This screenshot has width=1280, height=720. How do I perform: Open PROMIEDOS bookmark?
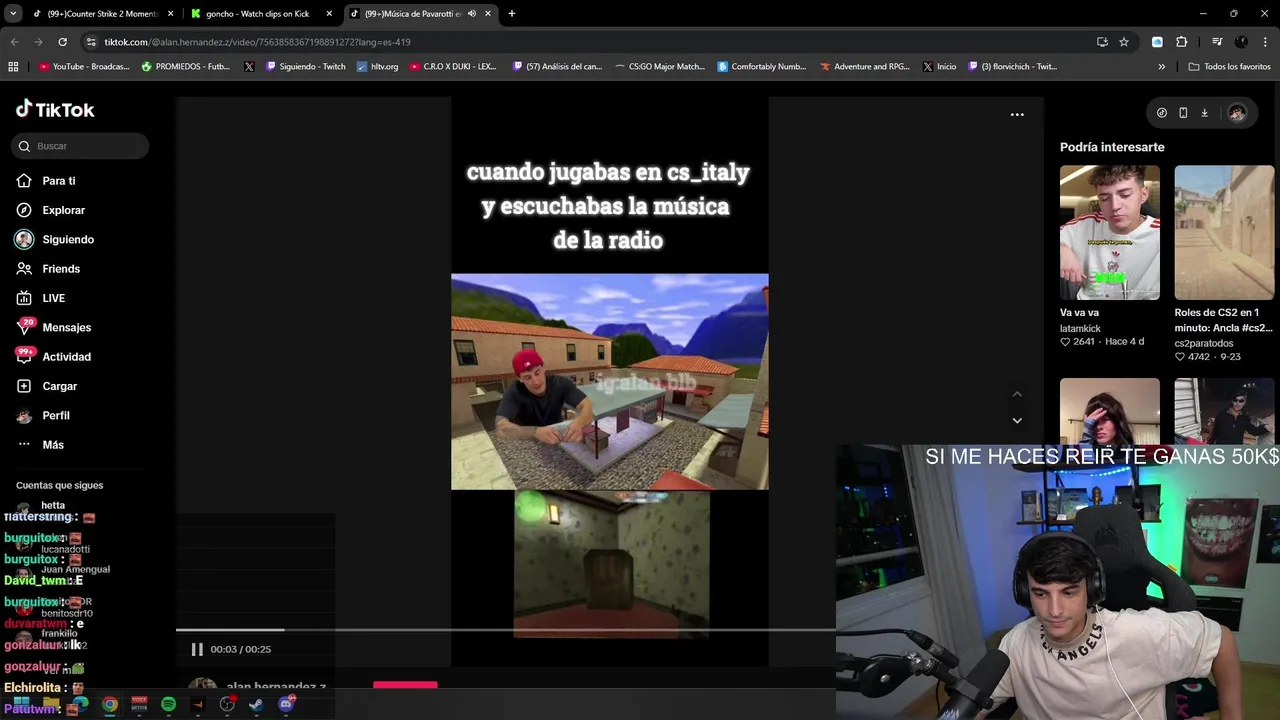(x=186, y=67)
